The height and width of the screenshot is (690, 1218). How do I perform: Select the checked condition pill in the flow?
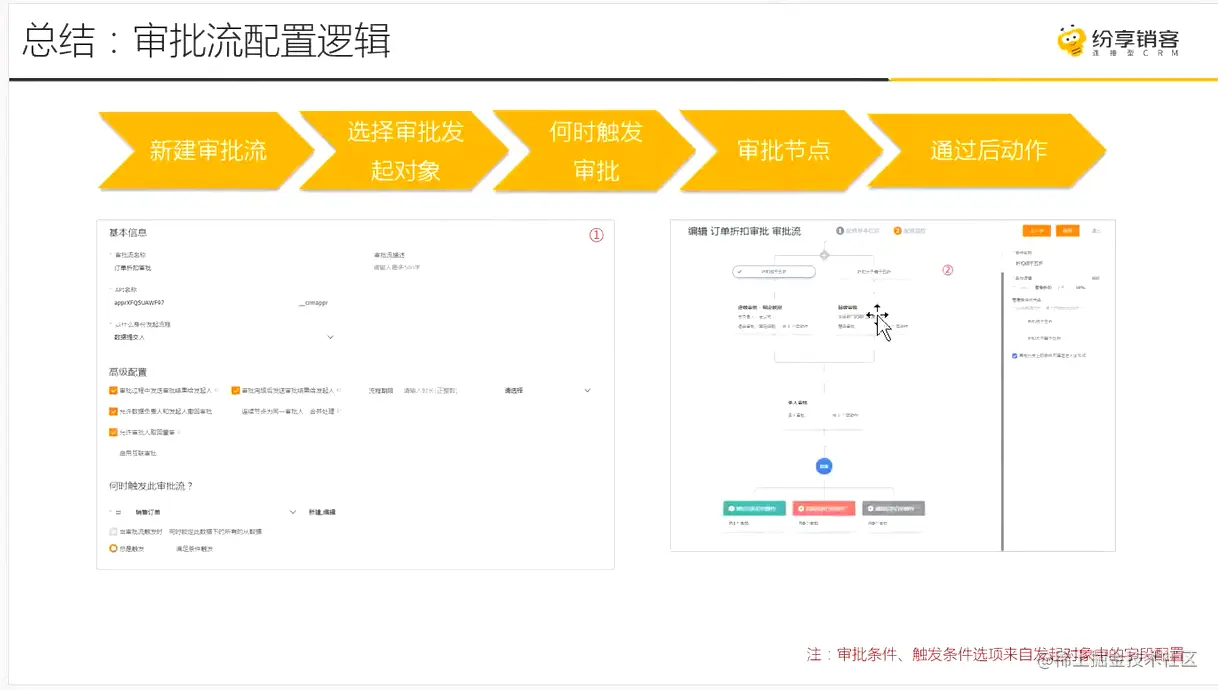pos(774,271)
